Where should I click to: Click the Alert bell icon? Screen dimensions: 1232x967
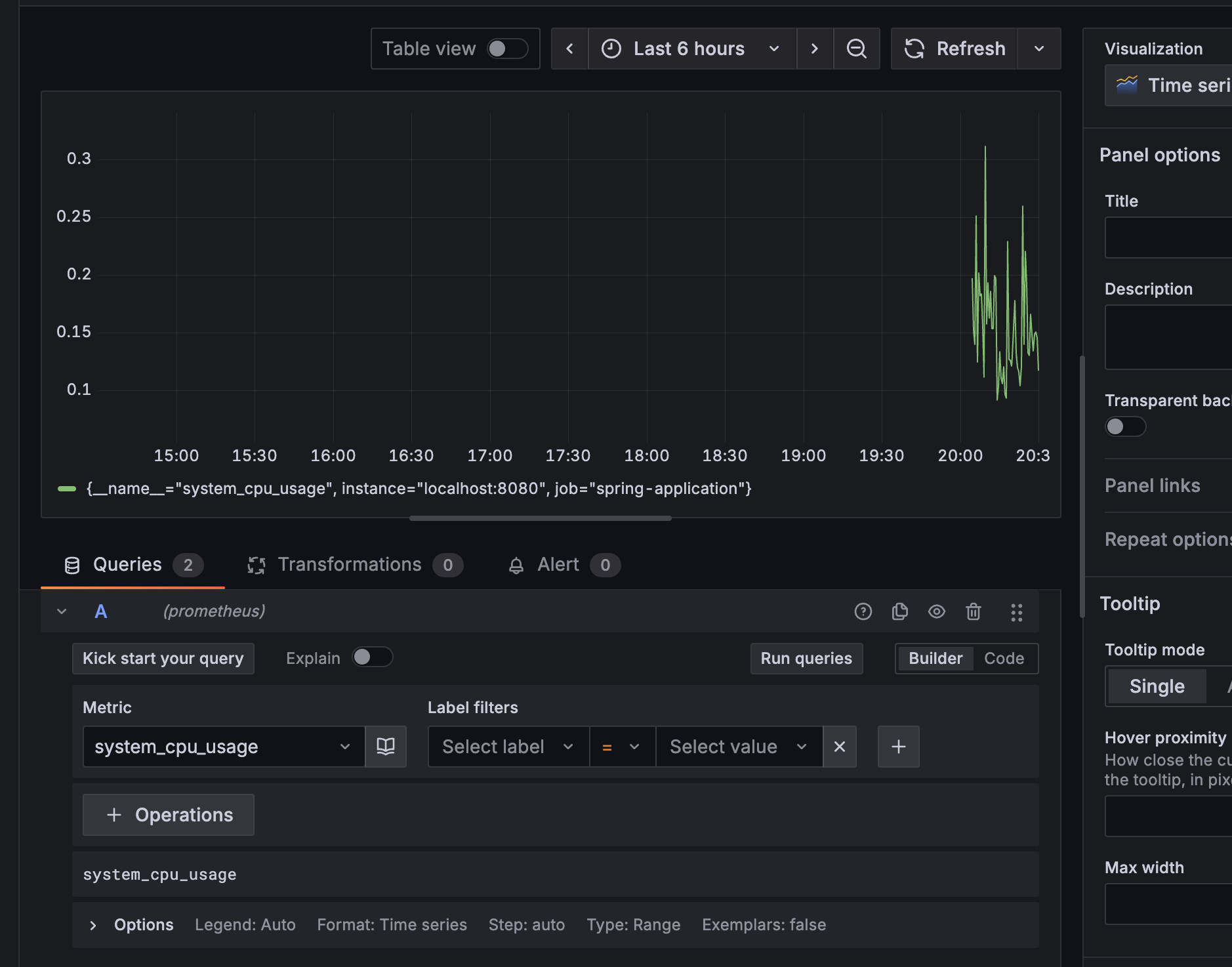point(516,566)
